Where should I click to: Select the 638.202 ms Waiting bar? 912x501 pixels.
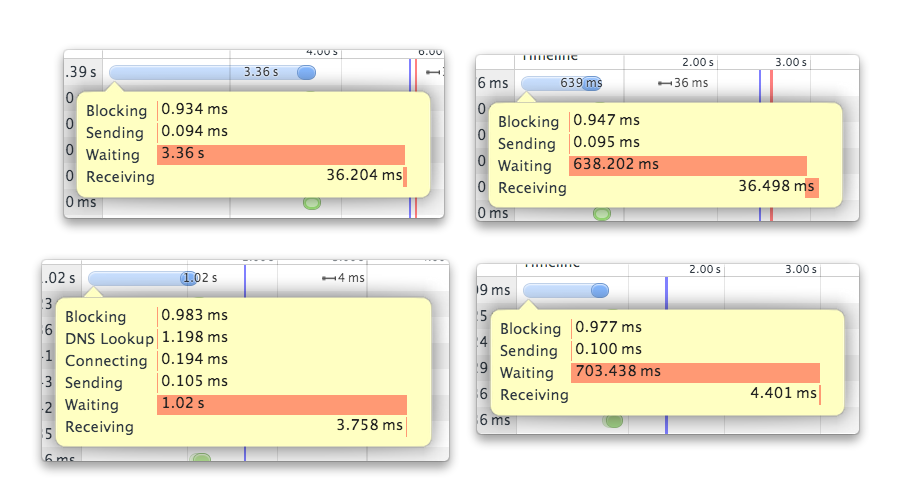688,166
